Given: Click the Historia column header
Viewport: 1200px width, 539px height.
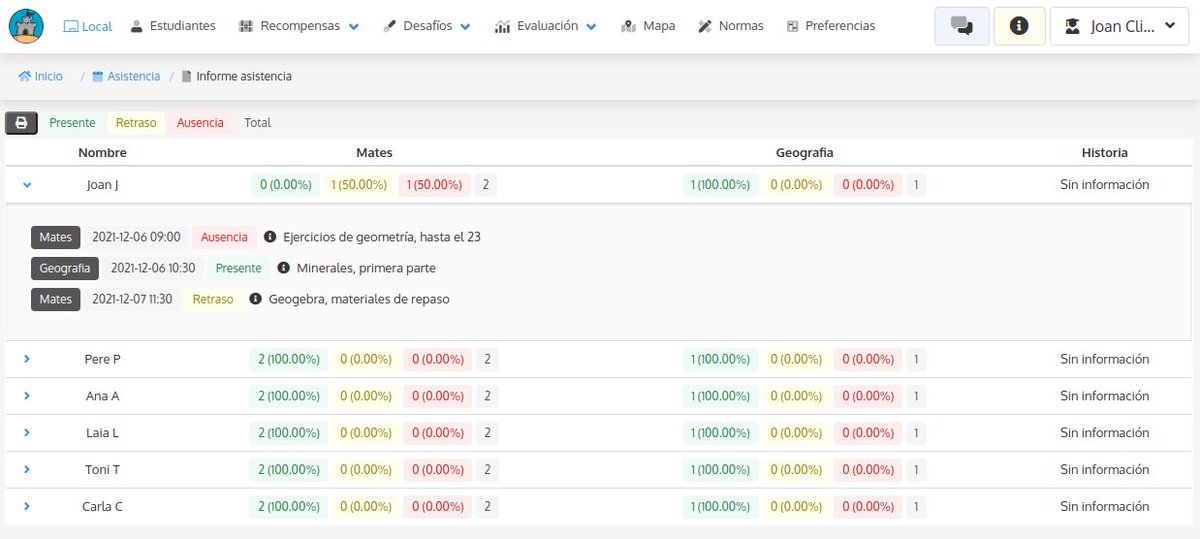Looking at the screenshot, I should (x=1105, y=153).
